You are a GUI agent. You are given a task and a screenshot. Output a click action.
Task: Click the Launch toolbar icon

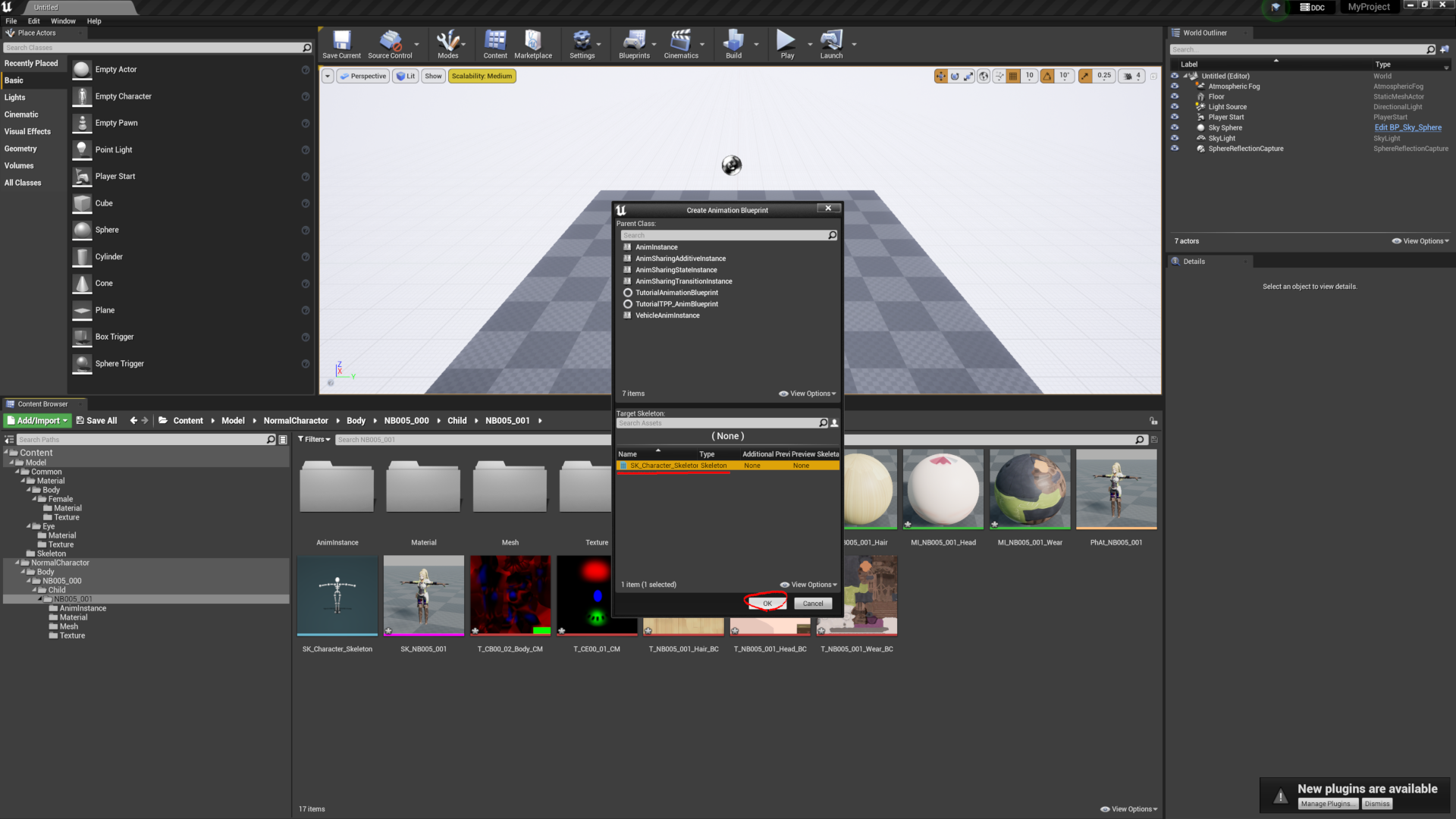point(831,44)
